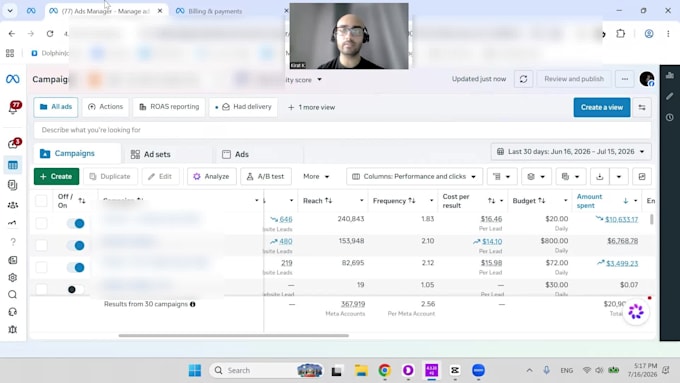Open the $10,633.17 amount spent link

coord(621,219)
